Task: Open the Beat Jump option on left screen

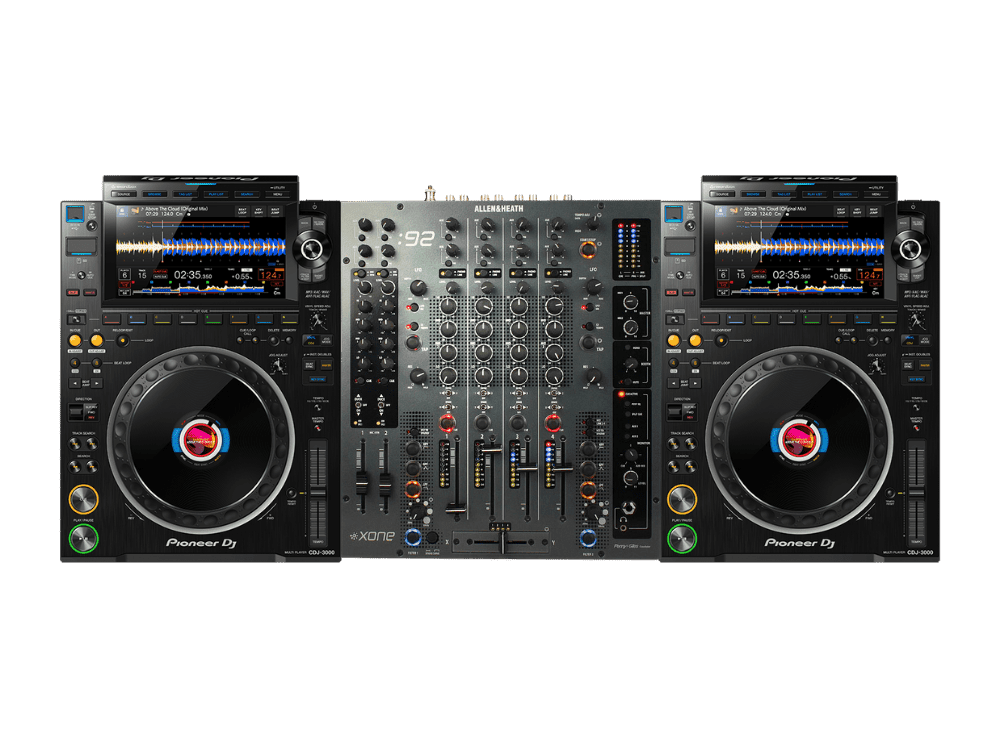Action: (274, 212)
